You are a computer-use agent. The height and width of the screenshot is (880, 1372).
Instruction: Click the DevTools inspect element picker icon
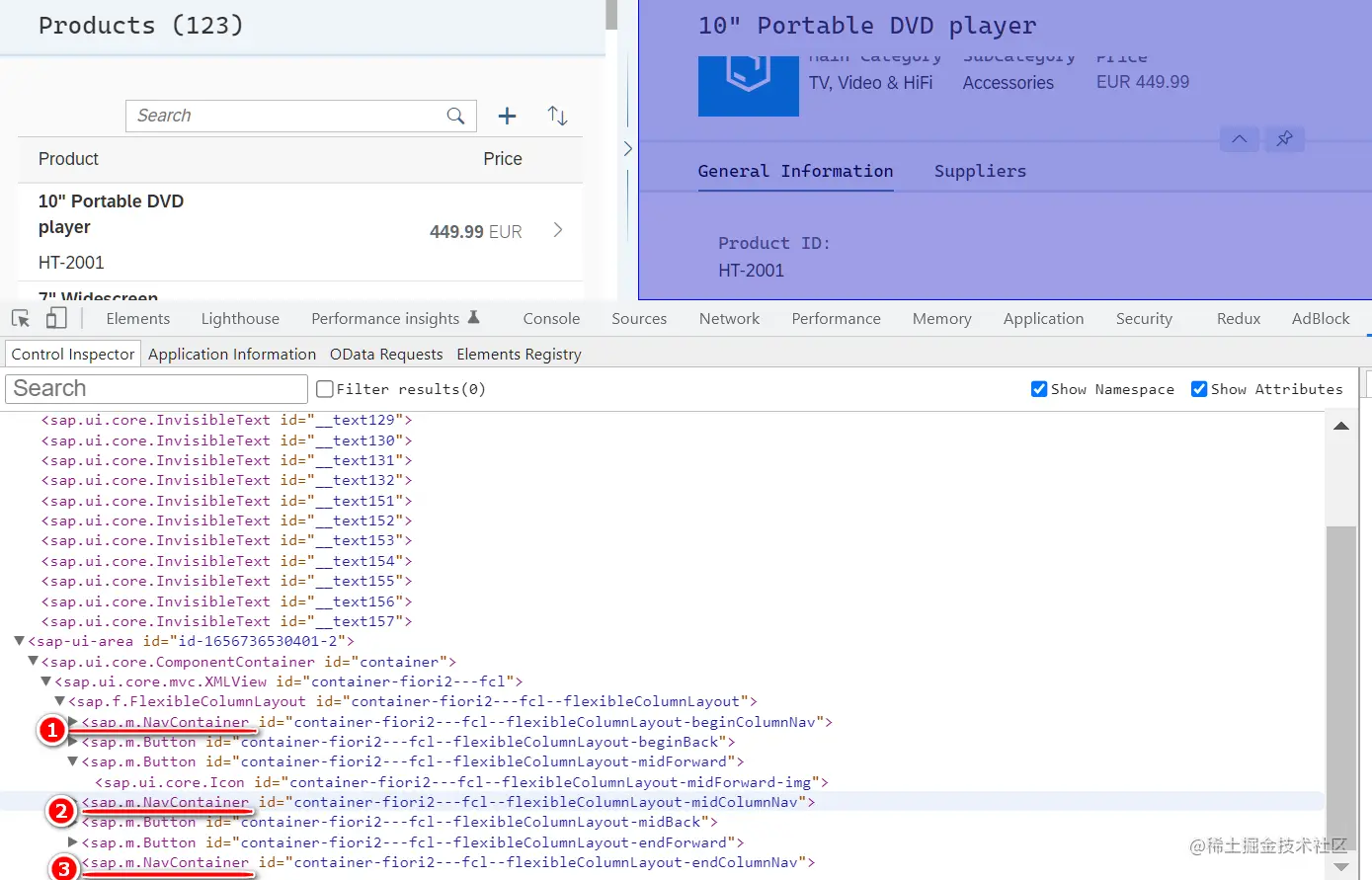point(21,318)
